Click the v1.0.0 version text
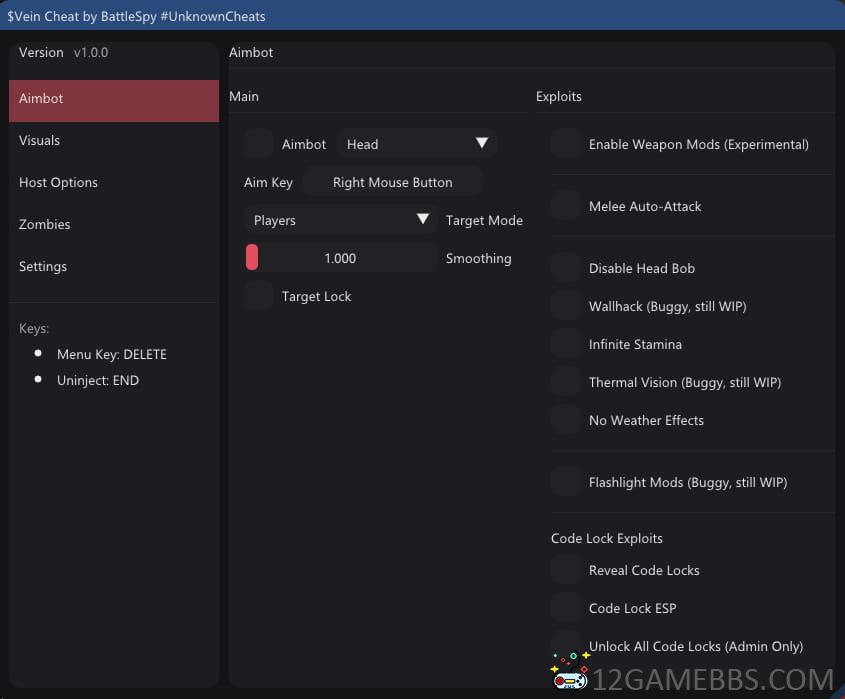This screenshot has height=699, width=845. [91, 53]
